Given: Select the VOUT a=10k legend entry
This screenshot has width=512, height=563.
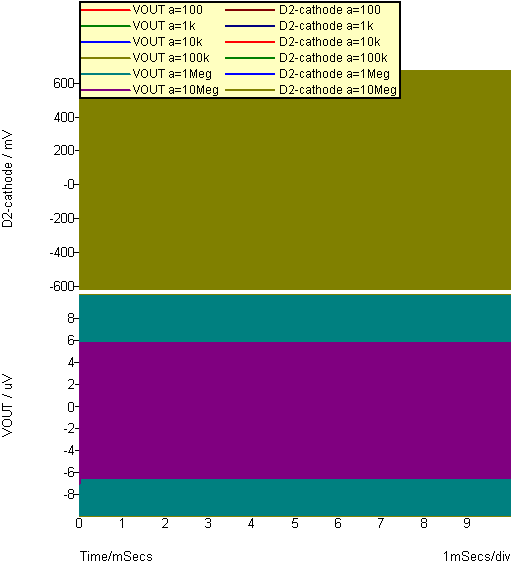Looking at the screenshot, I should tap(142, 42).
